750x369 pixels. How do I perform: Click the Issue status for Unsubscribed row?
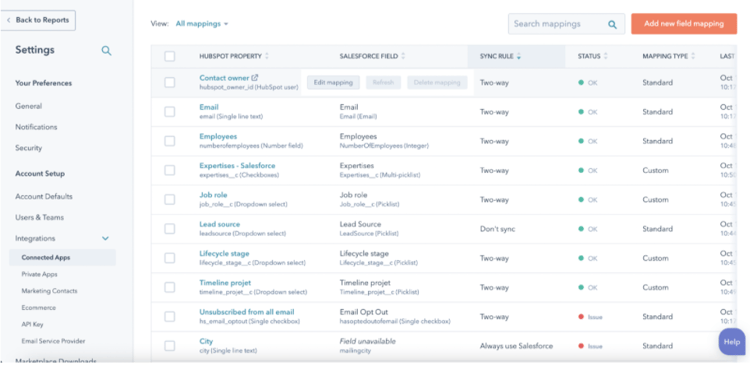[590, 317]
